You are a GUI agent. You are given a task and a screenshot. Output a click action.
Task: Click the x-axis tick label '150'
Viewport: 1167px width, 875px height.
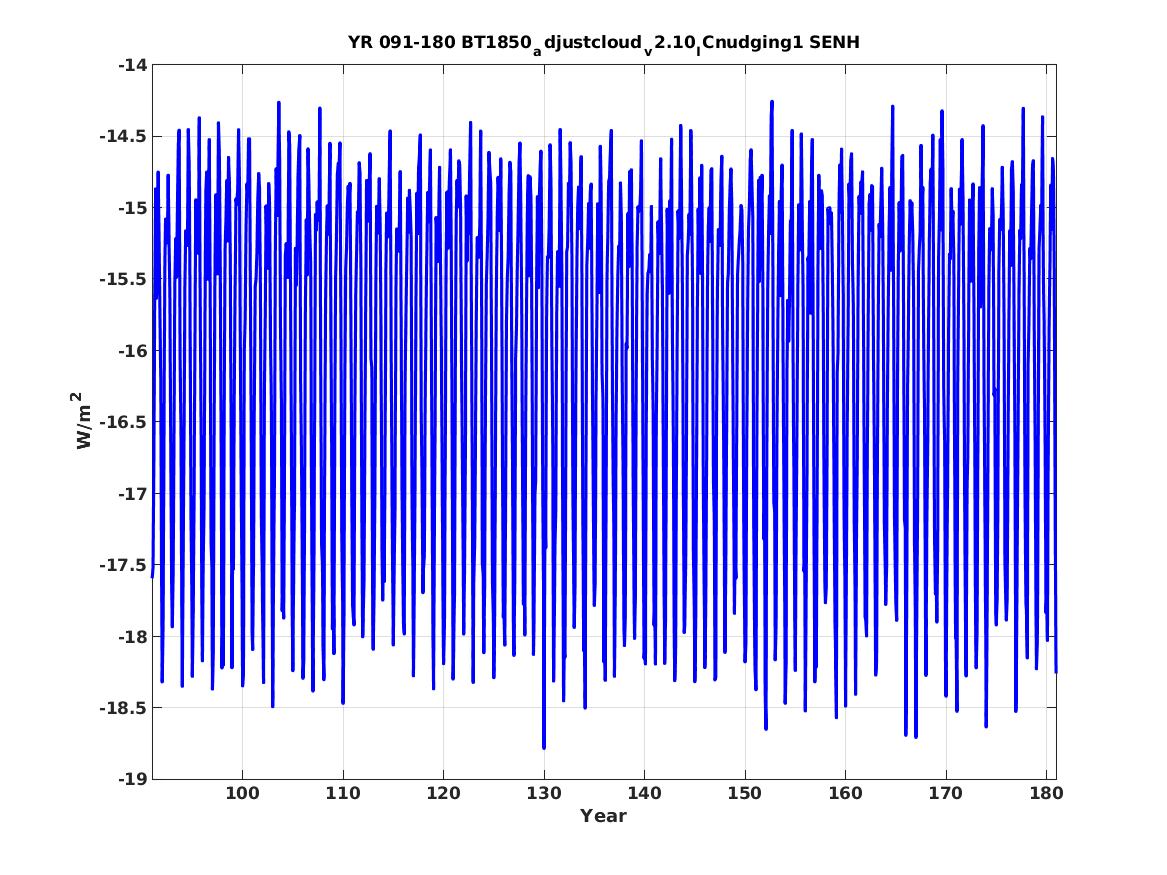(744, 793)
